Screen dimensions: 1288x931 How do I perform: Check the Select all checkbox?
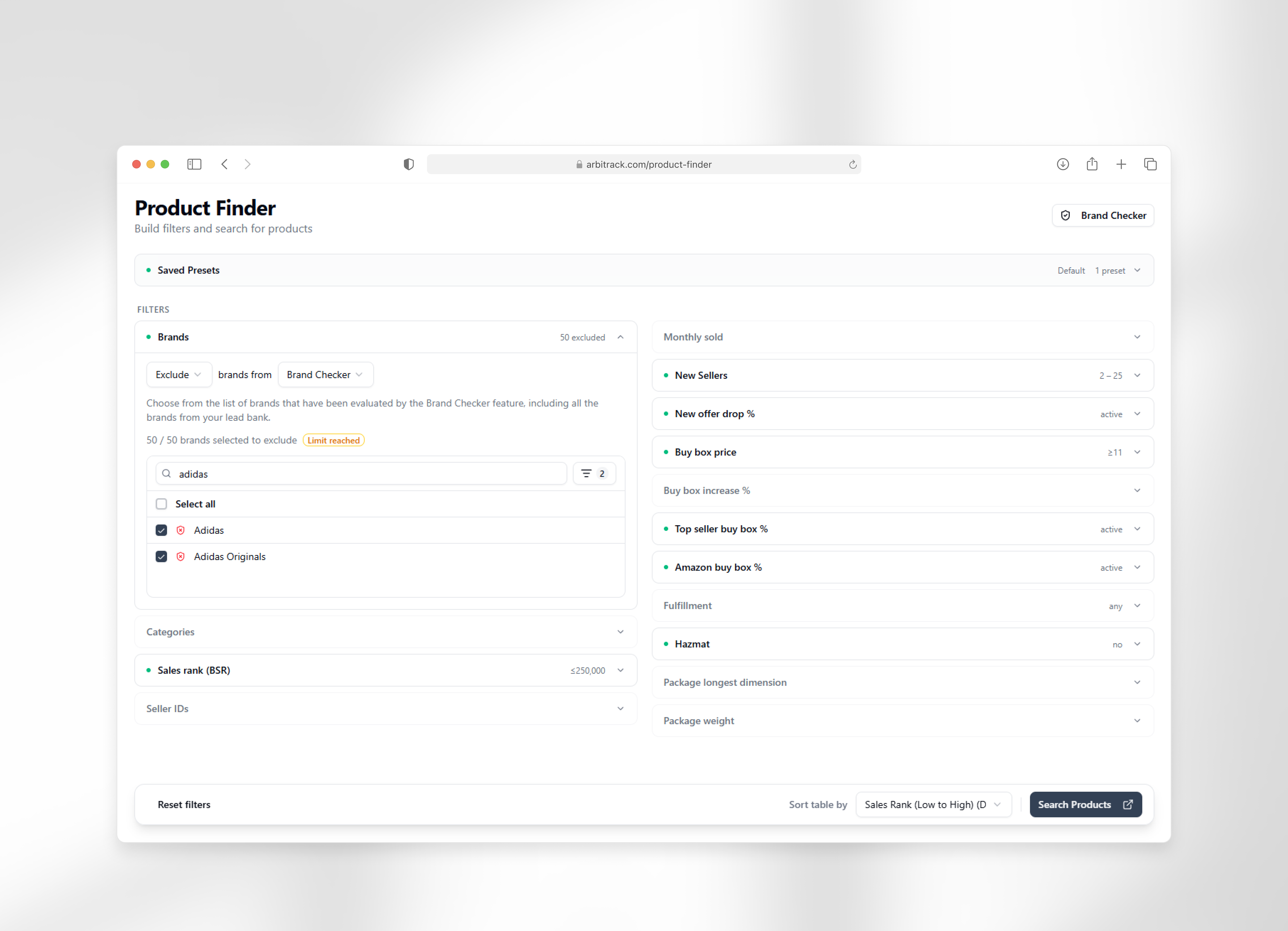pos(161,504)
